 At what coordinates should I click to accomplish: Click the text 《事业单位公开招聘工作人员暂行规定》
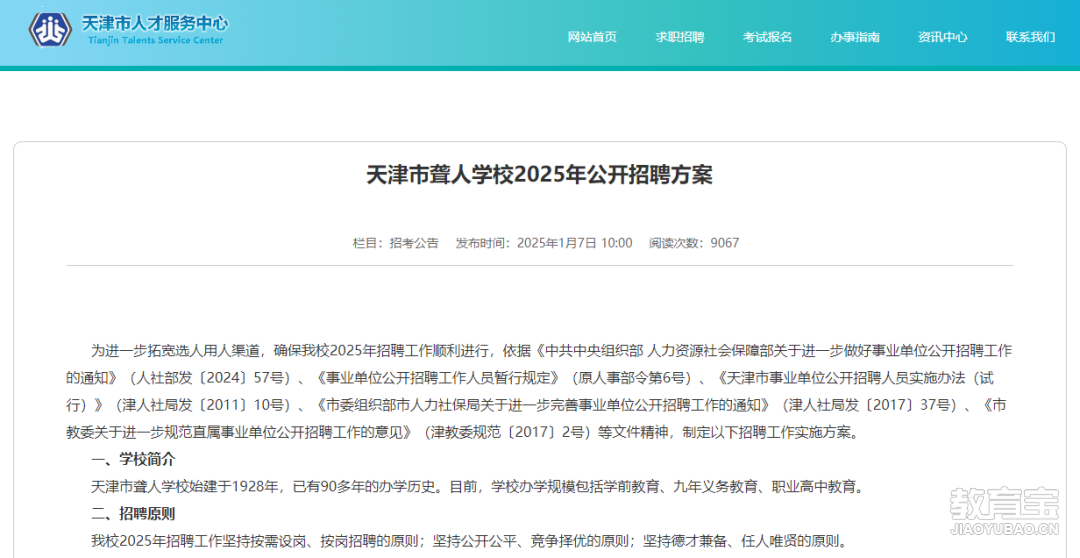tap(439, 378)
